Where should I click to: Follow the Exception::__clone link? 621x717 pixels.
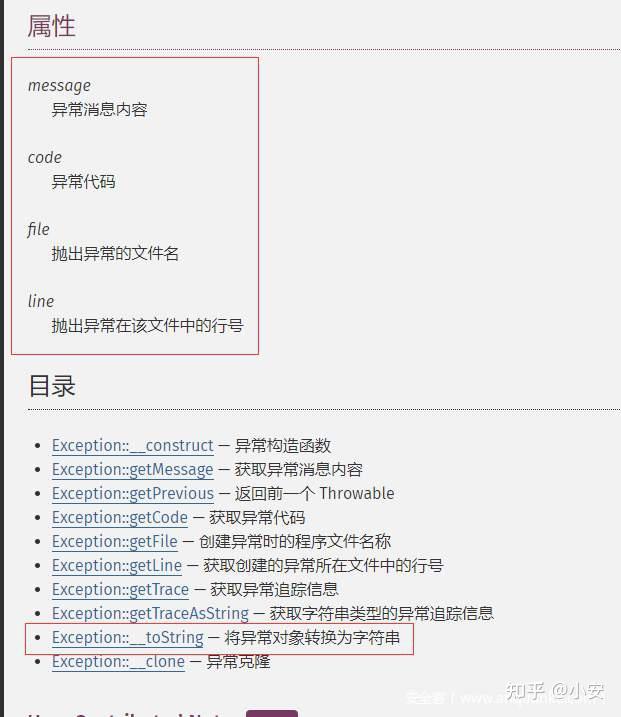(118, 662)
